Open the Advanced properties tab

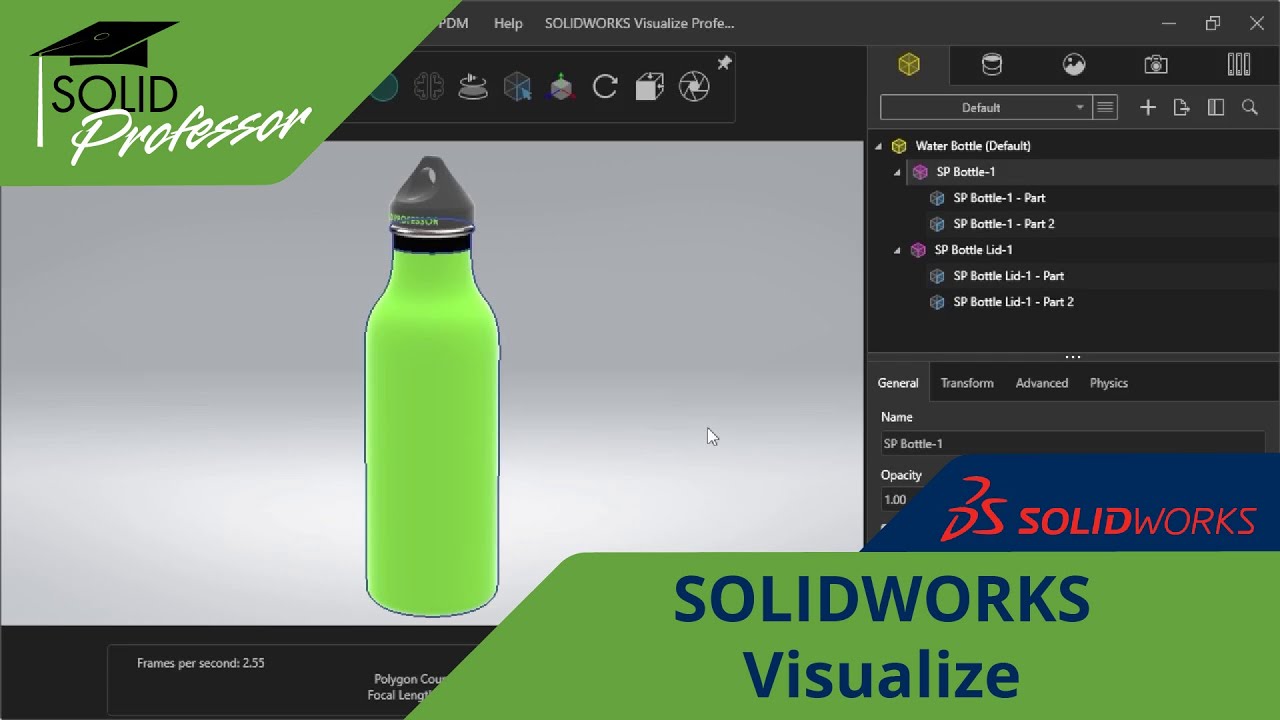1042,383
